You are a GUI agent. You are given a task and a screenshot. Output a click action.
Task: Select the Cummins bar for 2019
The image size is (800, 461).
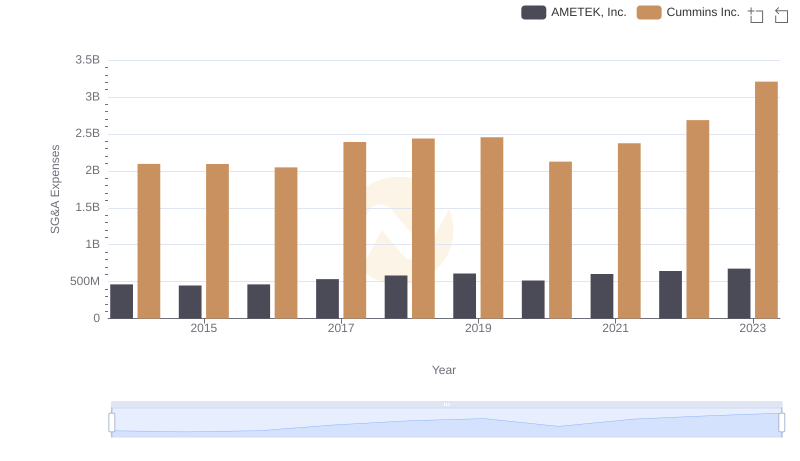point(492,227)
